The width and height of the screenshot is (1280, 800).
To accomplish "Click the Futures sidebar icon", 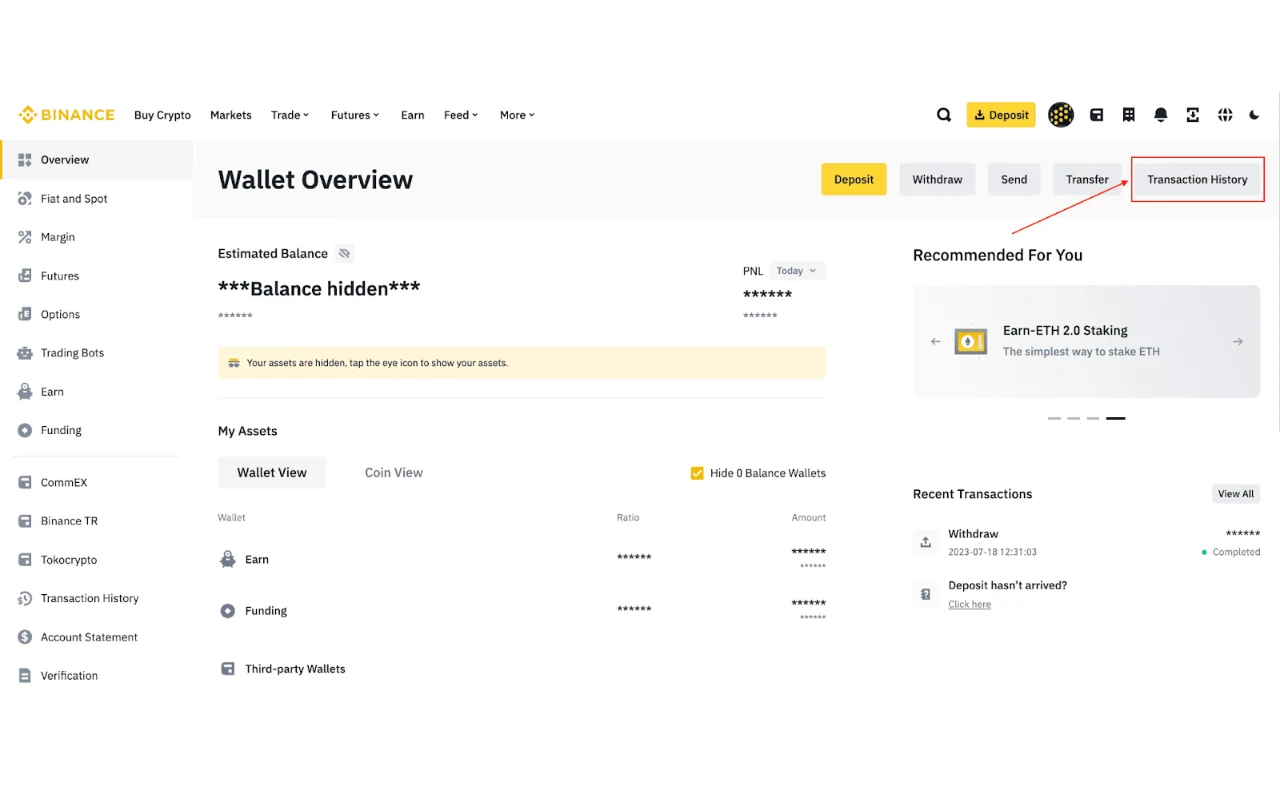I will (25, 276).
